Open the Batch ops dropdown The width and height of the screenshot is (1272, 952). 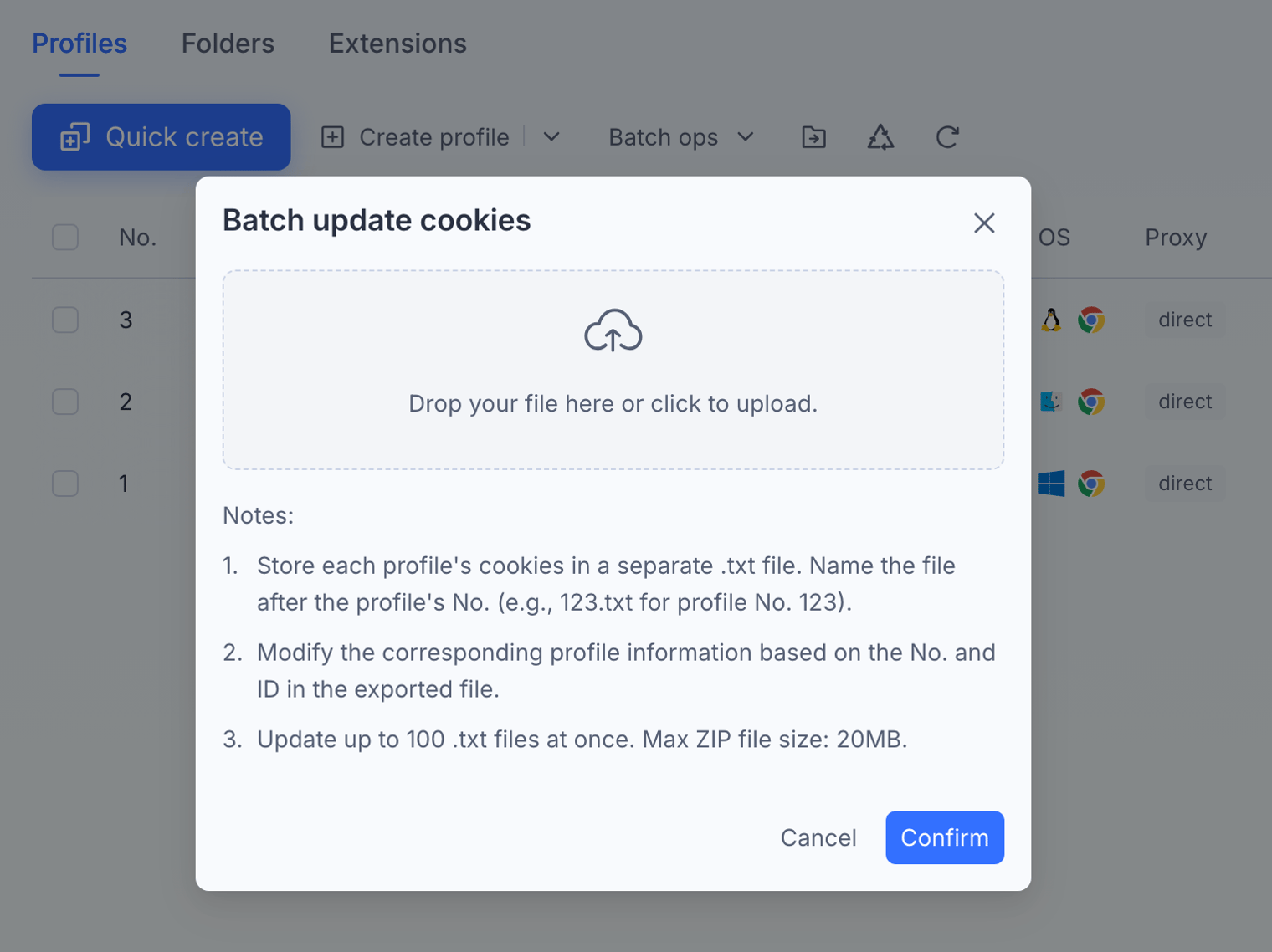coord(681,137)
